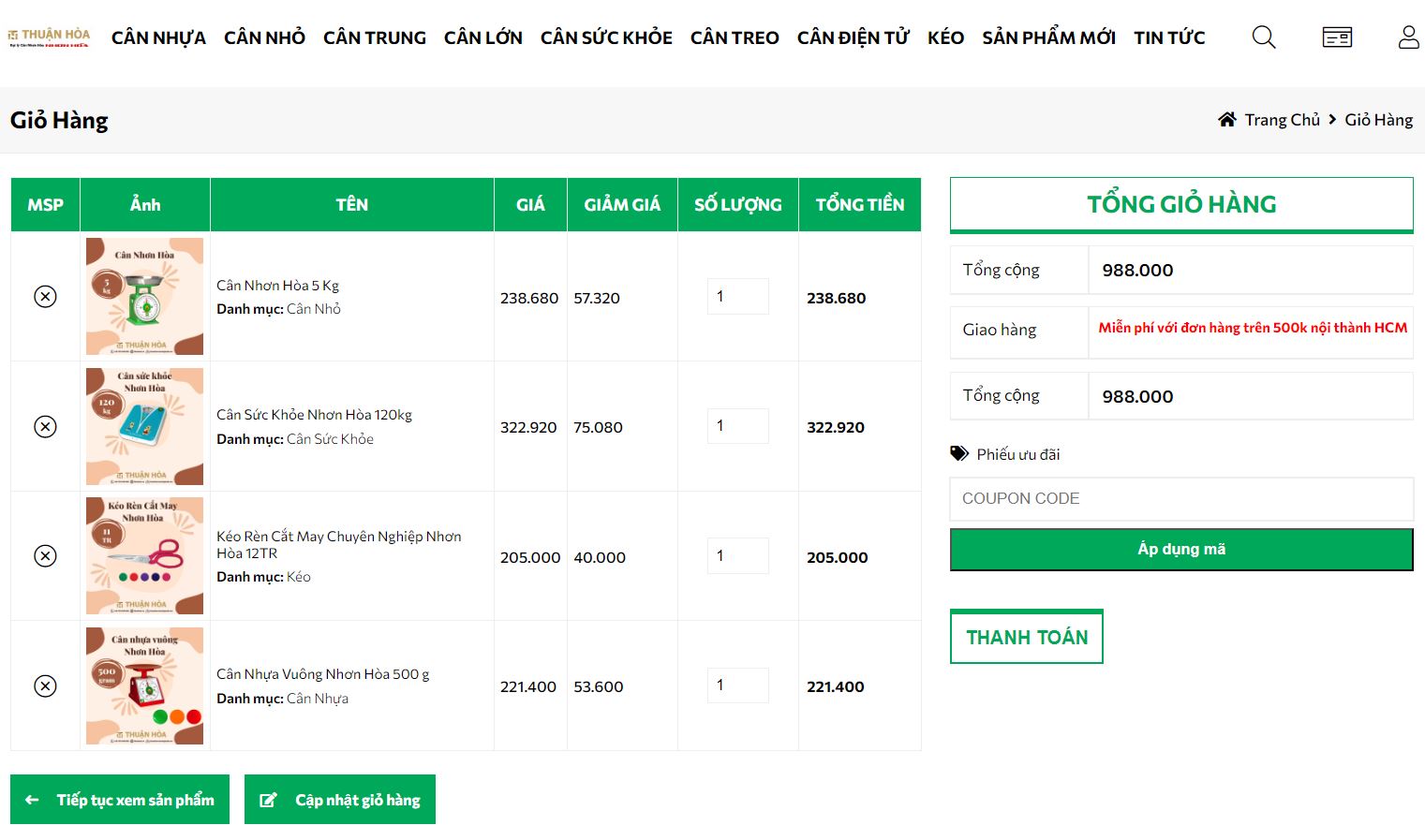Open Cân nhựa vuông Nhơn Hòa thumbnail
The image size is (1425, 840).
pos(144,685)
